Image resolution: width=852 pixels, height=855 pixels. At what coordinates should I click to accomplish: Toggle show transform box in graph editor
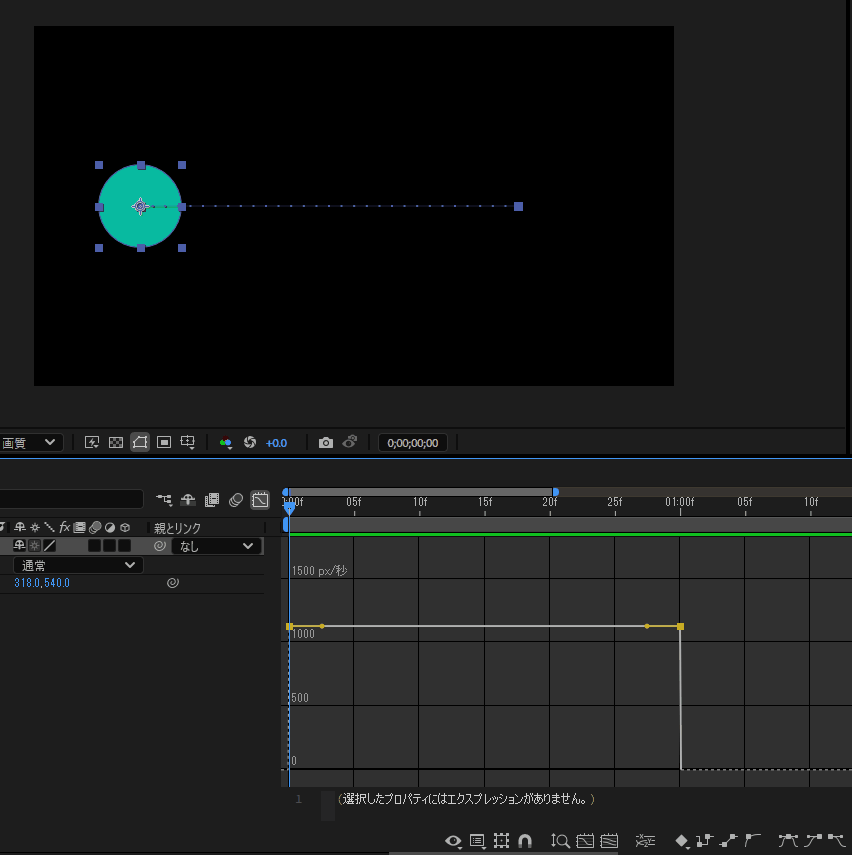pyautogui.click(x=501, y=841)
